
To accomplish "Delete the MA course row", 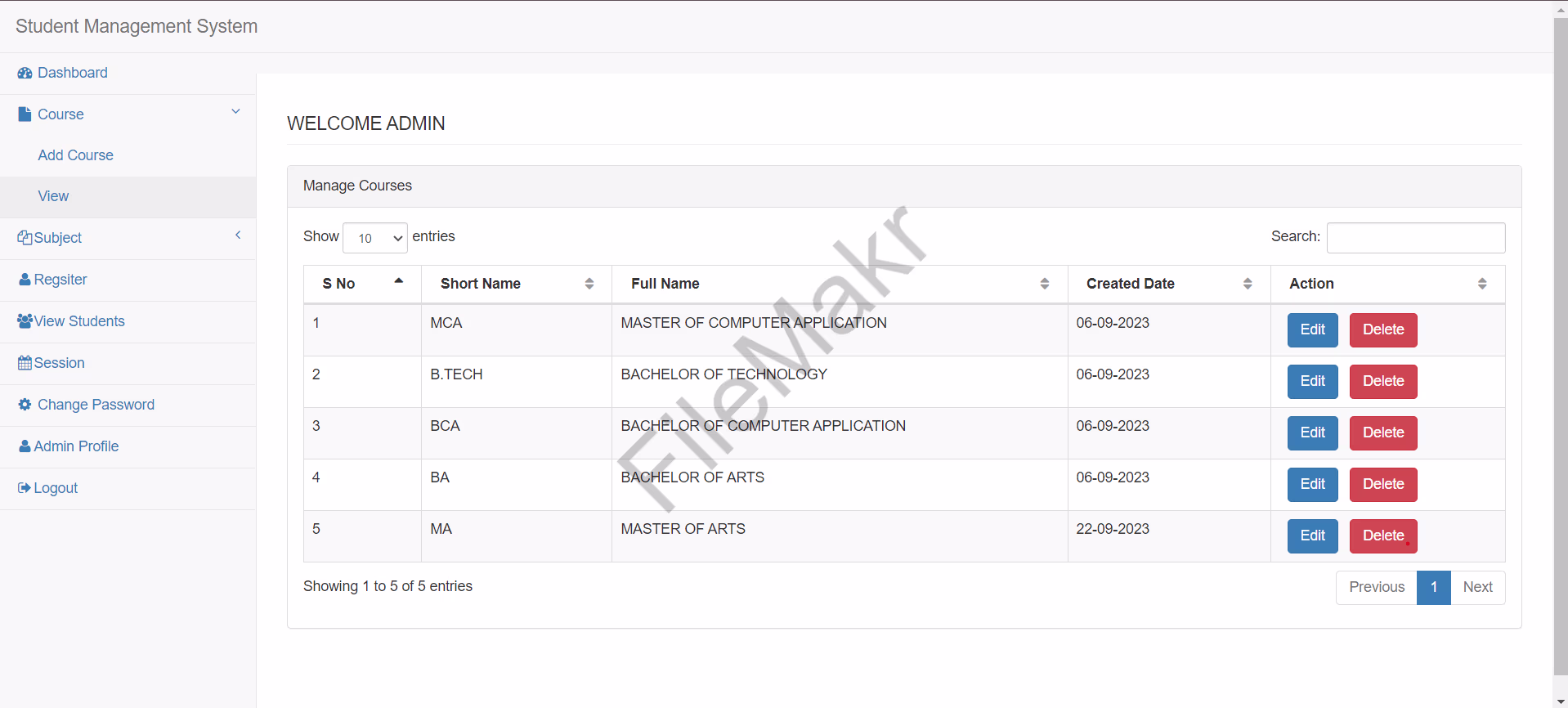I will pos(1383,536).
